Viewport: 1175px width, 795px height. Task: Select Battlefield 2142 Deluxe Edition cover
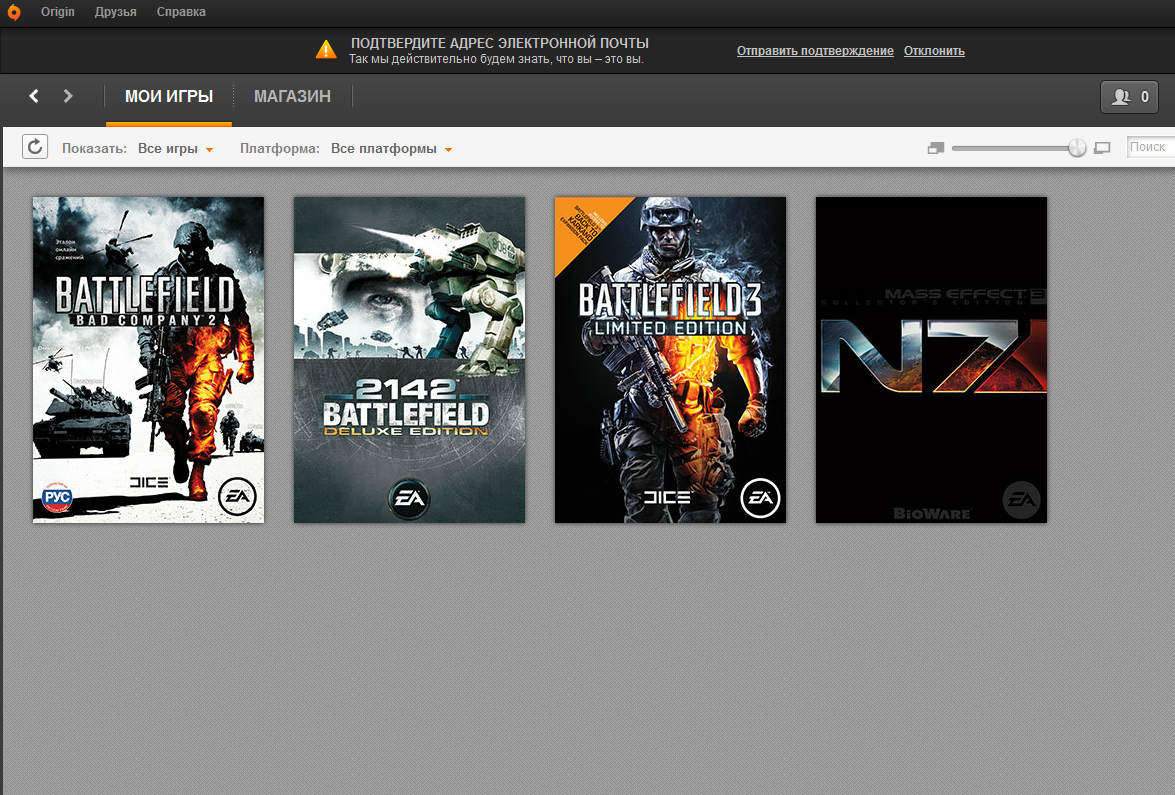(409, 360)
